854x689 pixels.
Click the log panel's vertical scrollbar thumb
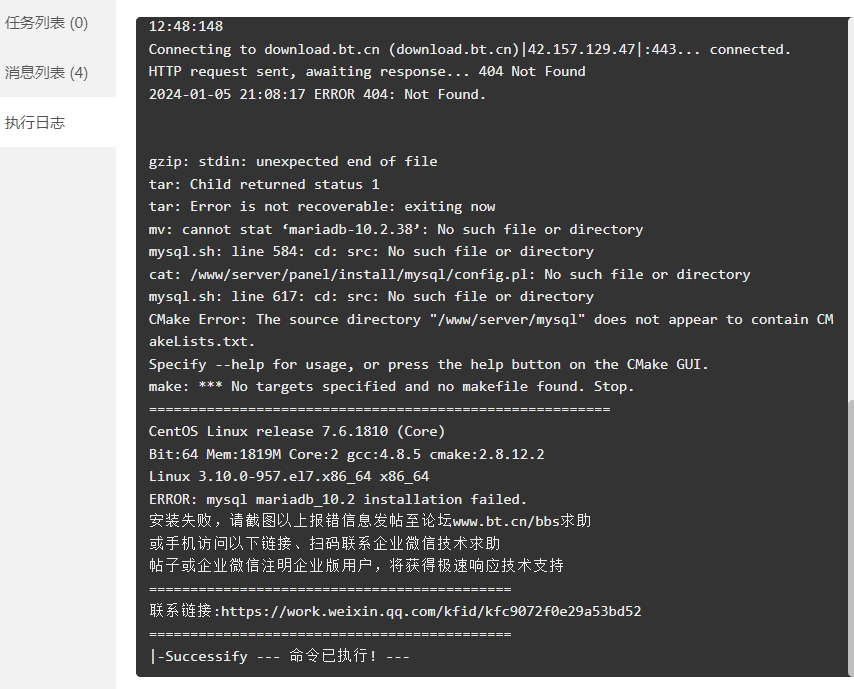850,538
